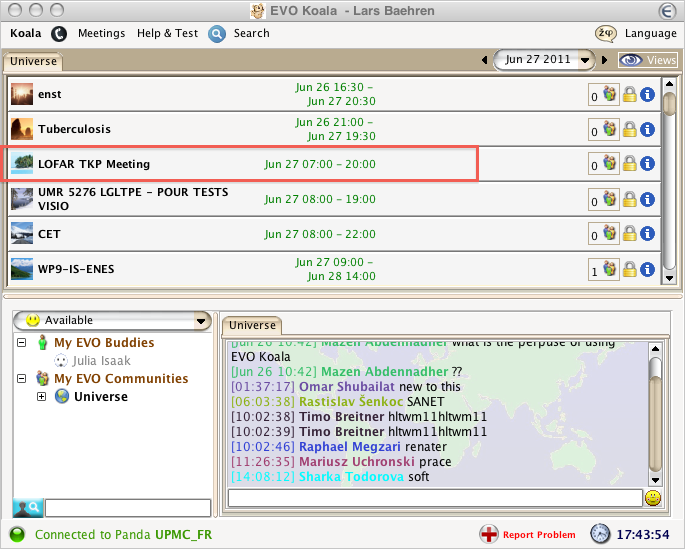Collapse My EVO Buddies tree
The width and height of the screenshot is (685, 549).
coord(21,342)
